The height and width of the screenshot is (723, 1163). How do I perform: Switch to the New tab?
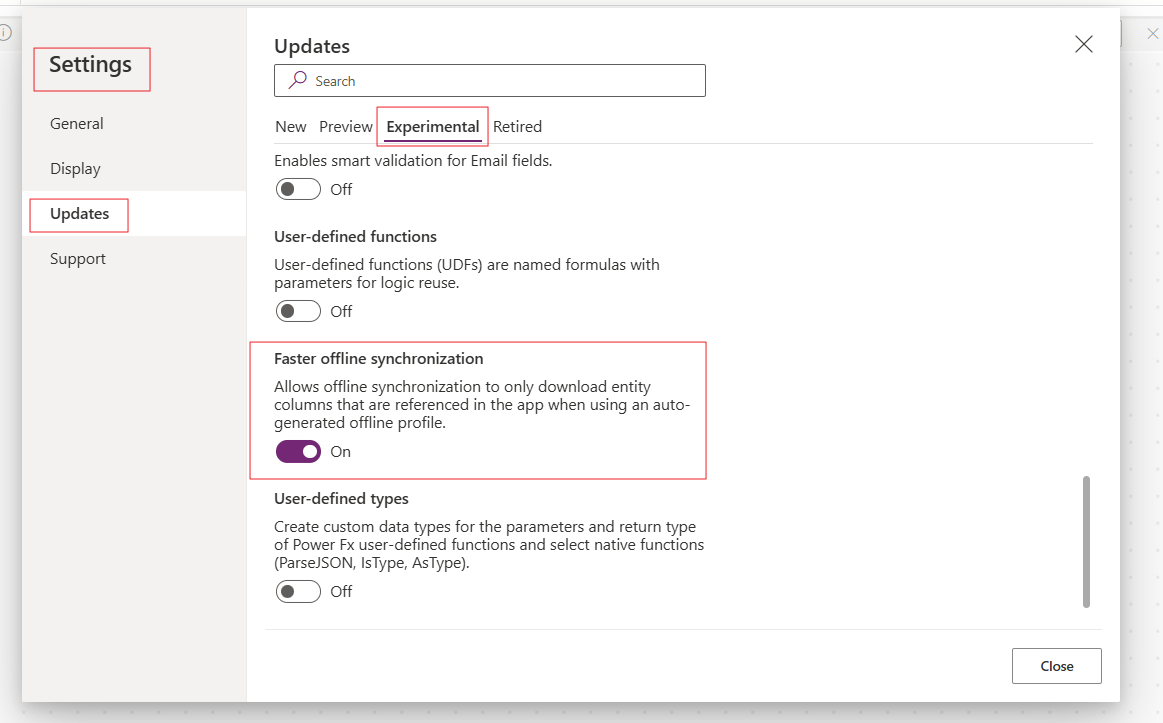pyautogui.click(x=290, y=126)
